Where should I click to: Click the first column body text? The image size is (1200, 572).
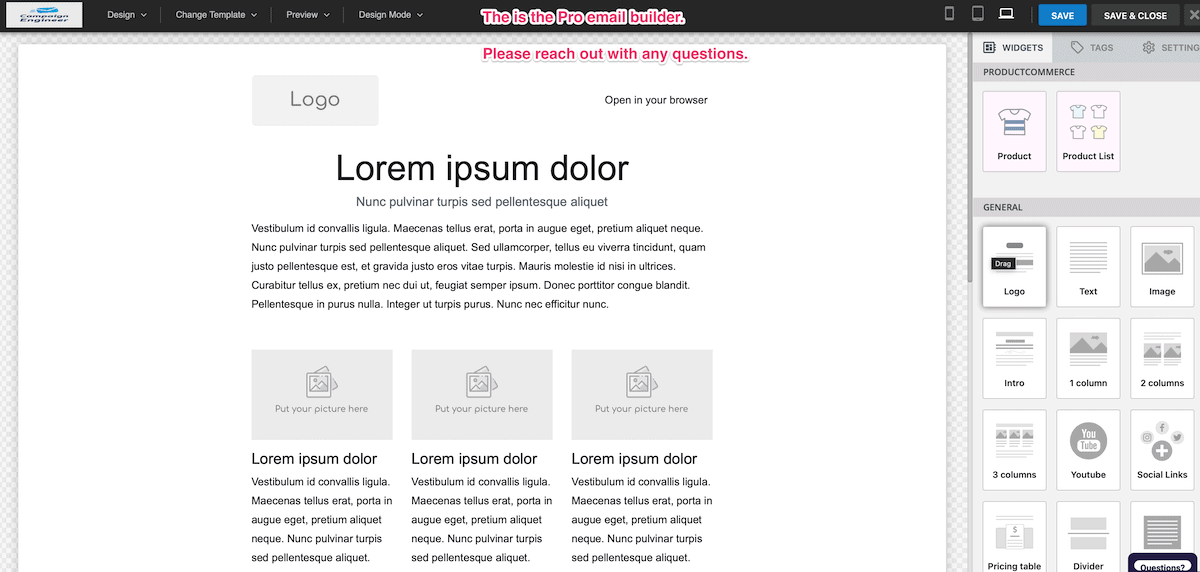(321, 520)
